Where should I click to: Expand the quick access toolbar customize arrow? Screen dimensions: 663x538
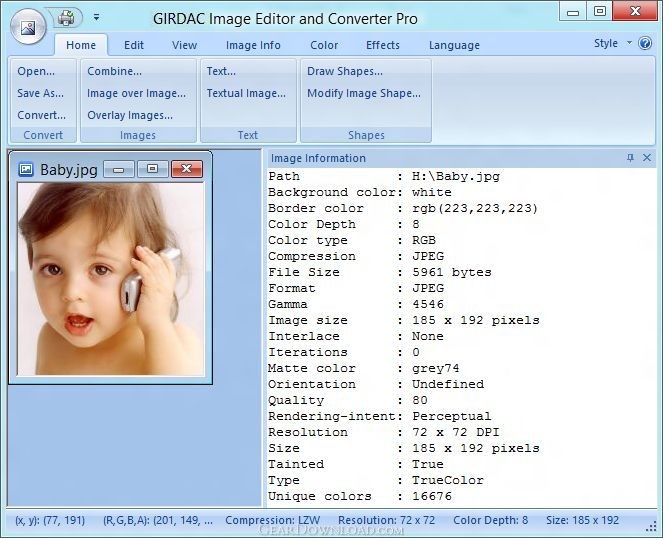(96, 17)
